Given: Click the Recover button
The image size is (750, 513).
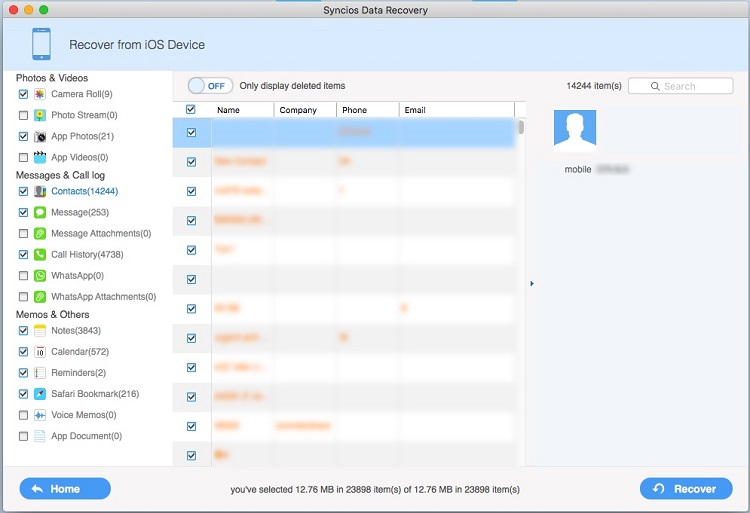Looking at the screenshot, I should tap(686, 489).
